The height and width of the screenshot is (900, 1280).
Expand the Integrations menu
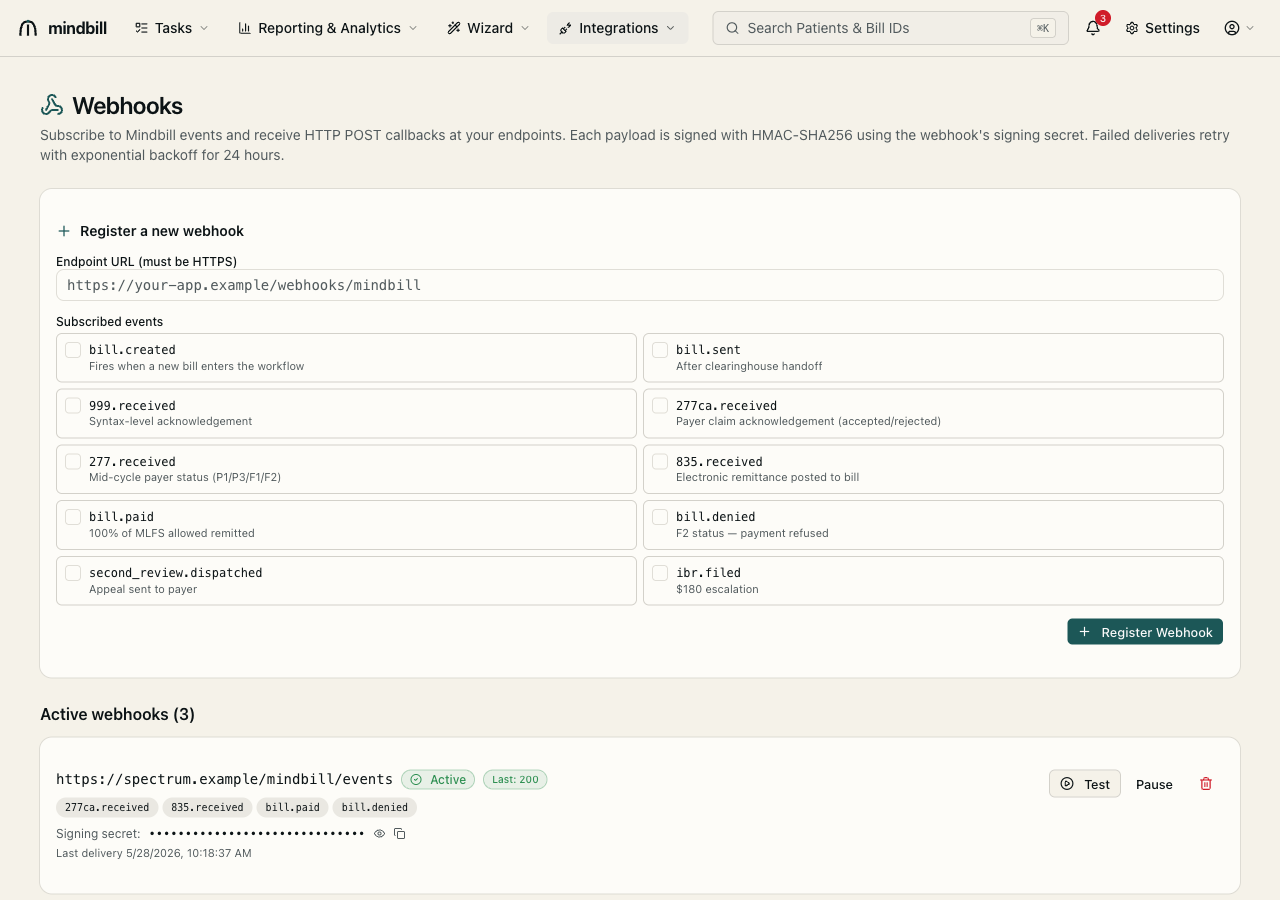click(x=618, y=28)
